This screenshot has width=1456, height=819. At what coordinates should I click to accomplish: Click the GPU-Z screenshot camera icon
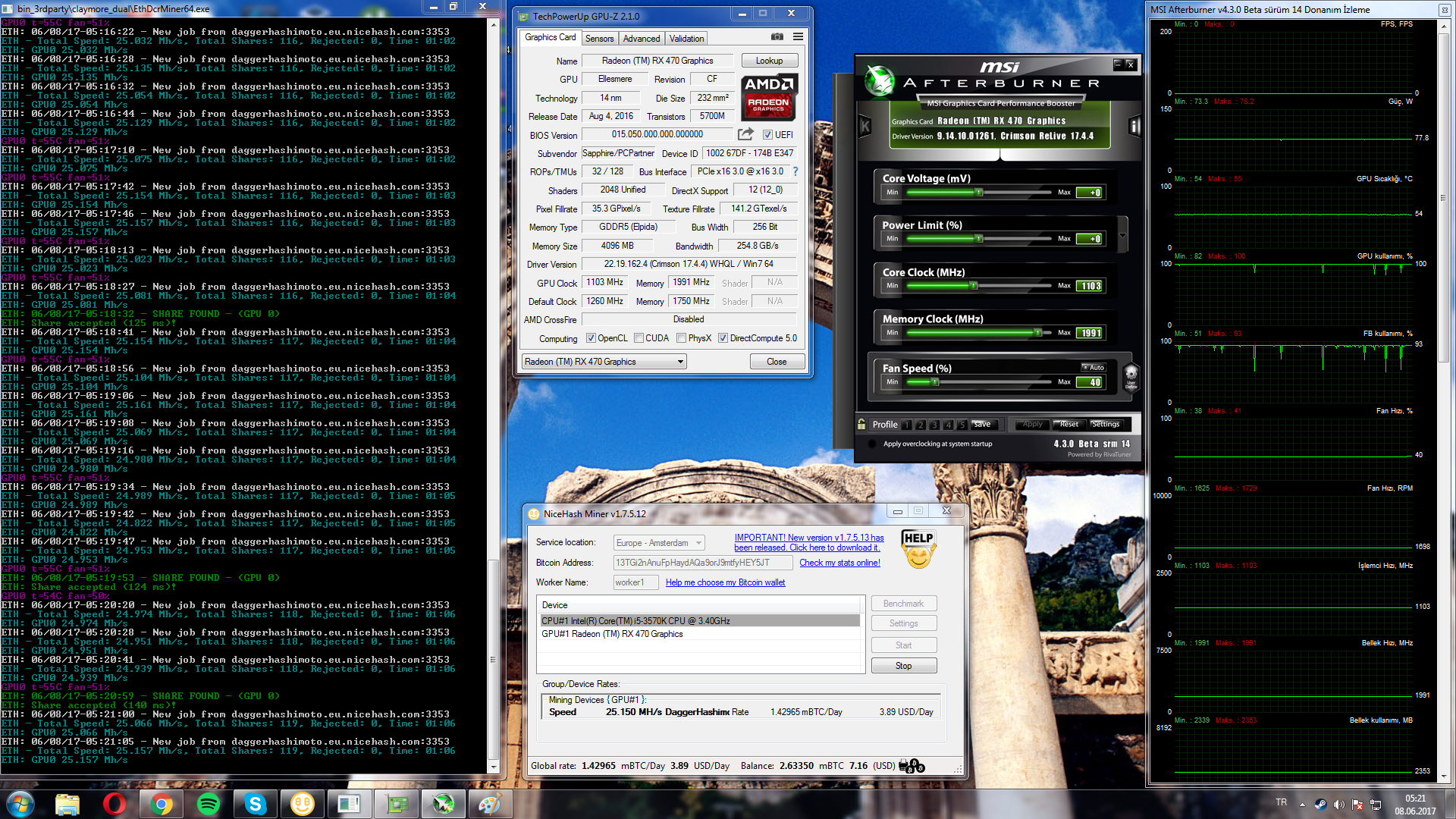777,36
